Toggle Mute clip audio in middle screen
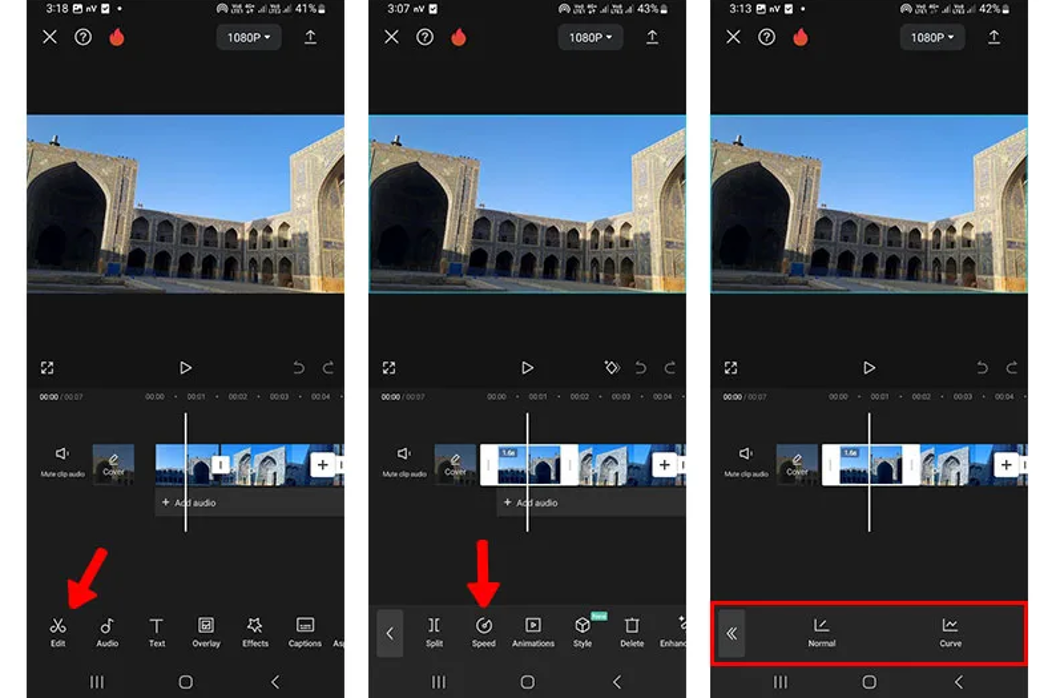This screenshot has width=1057, height=698. click(x=404, y=460)
